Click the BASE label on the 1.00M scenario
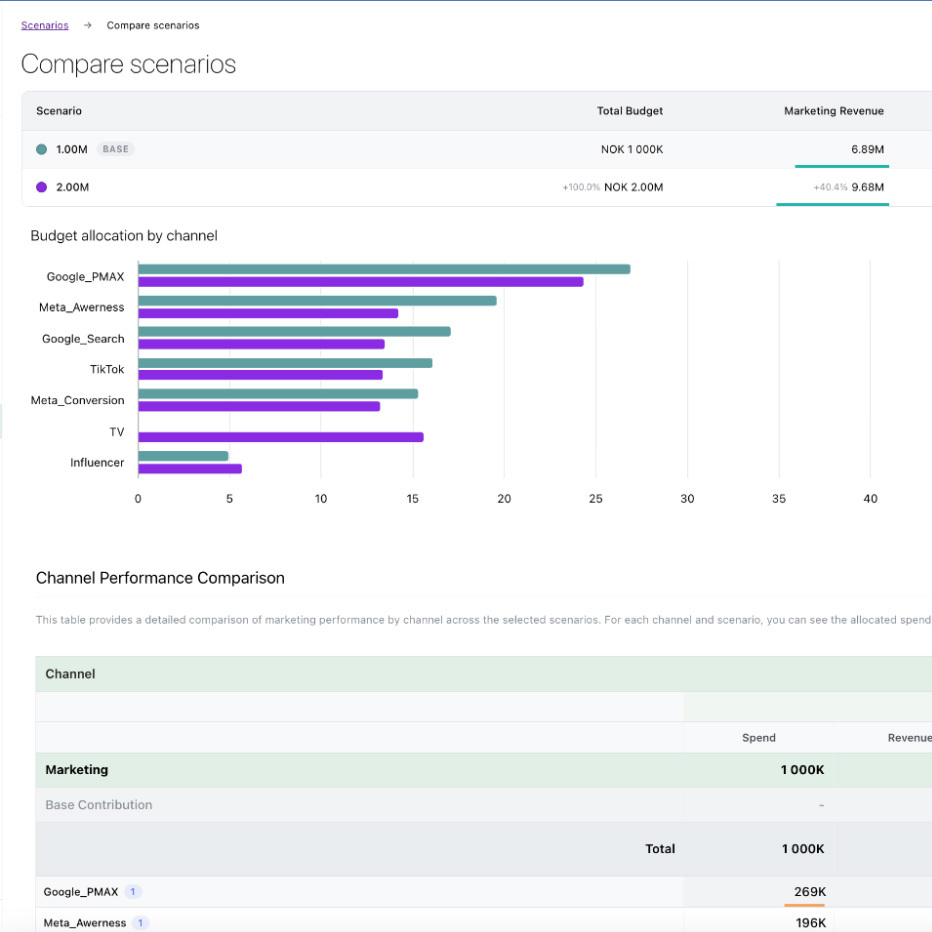Image resolution: width=932 pixels, height=932 pixels. click(x=115, y=149)
